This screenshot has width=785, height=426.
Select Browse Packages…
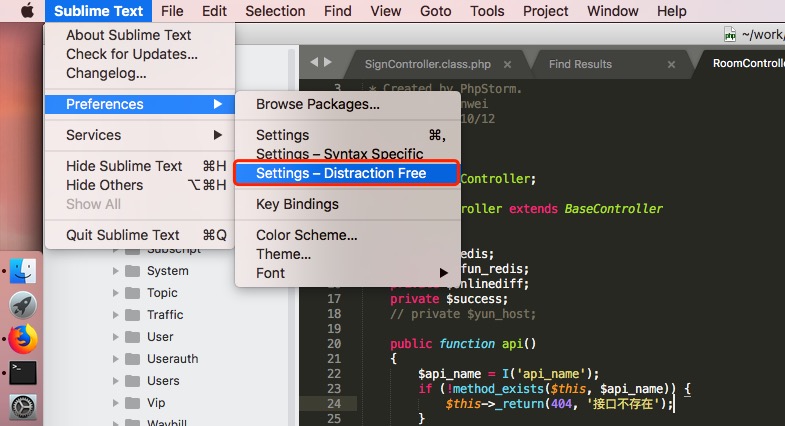[x=348, y=104]
